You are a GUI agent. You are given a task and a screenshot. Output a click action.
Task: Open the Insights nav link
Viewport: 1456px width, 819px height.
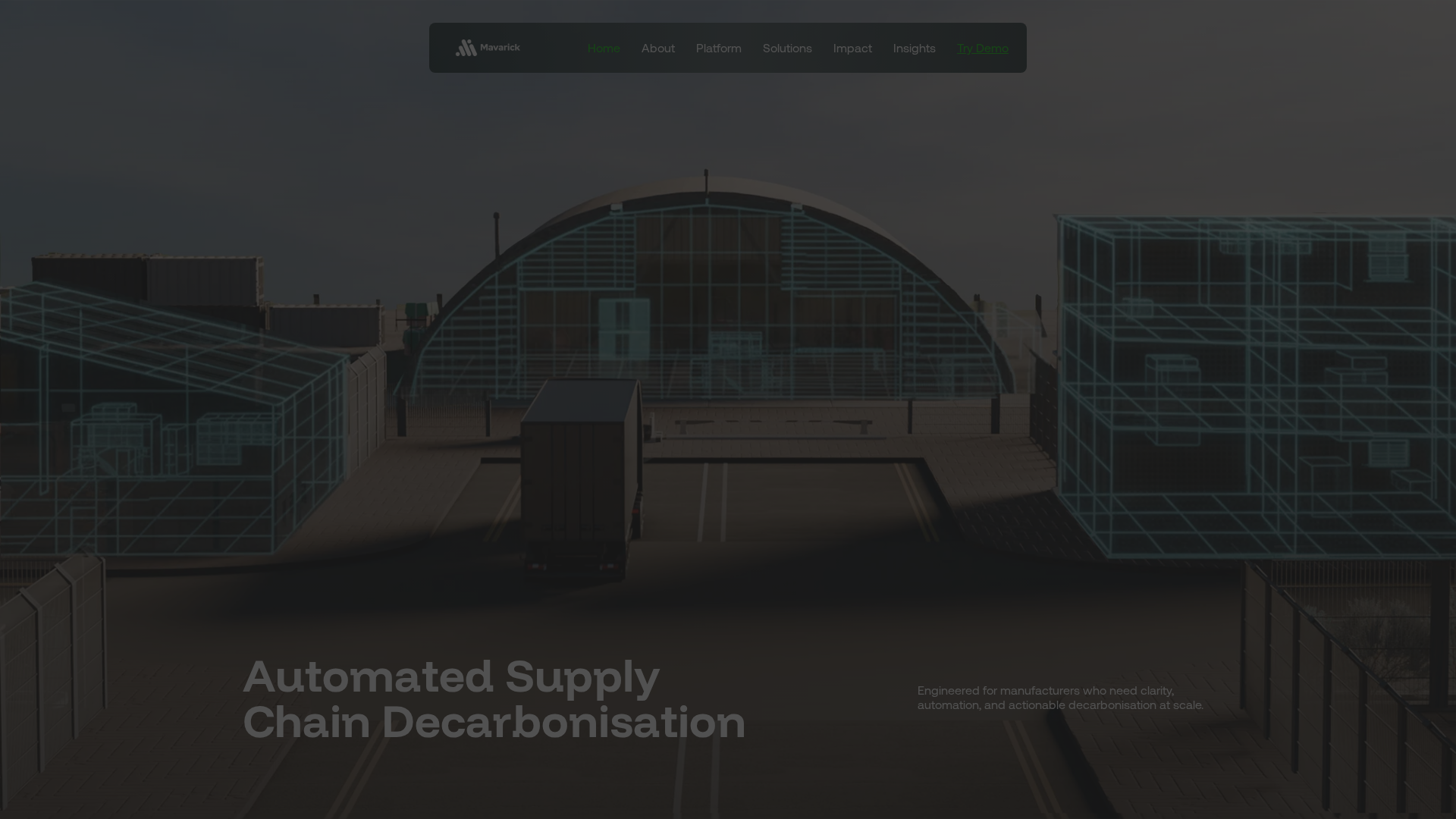914,49
